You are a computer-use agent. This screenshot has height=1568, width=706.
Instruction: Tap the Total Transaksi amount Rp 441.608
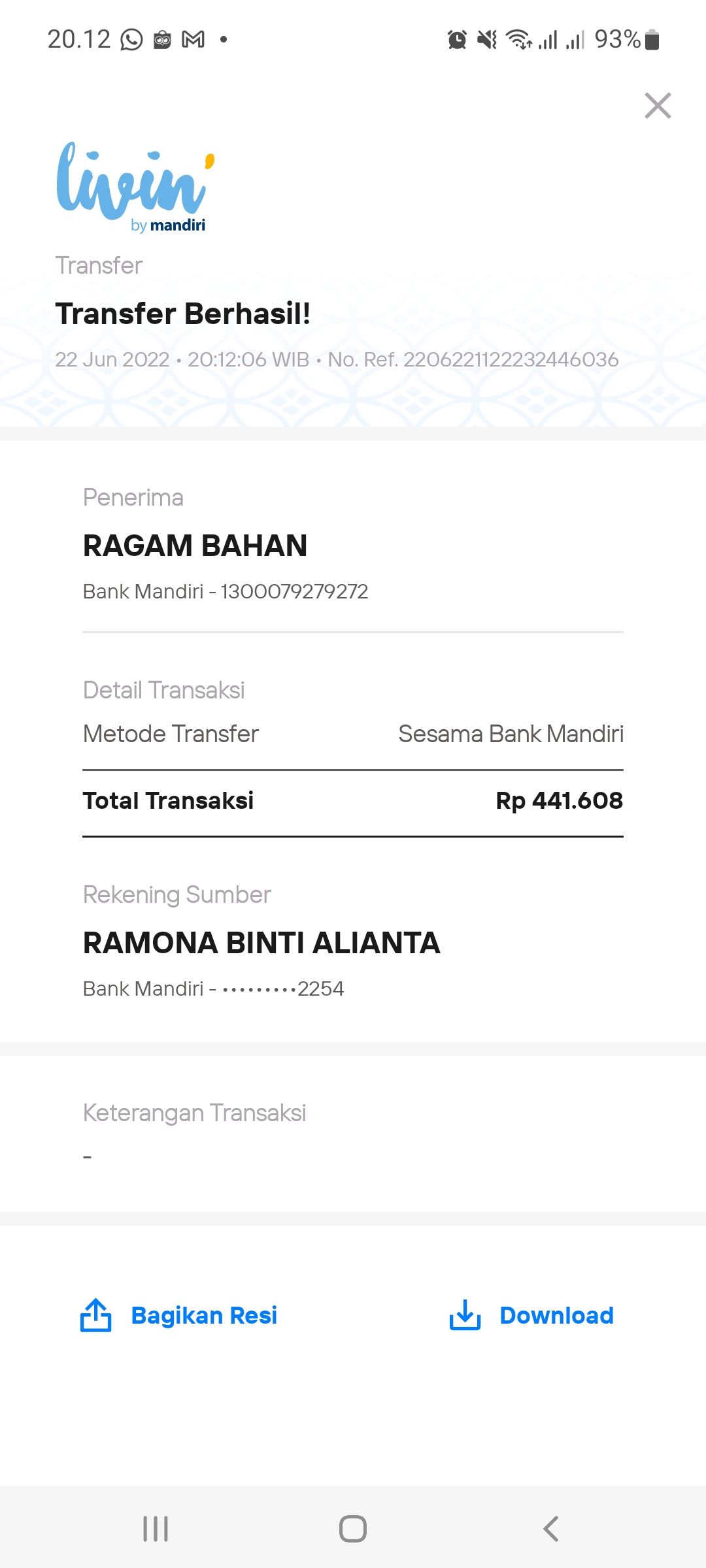click(x=560, y=801)
